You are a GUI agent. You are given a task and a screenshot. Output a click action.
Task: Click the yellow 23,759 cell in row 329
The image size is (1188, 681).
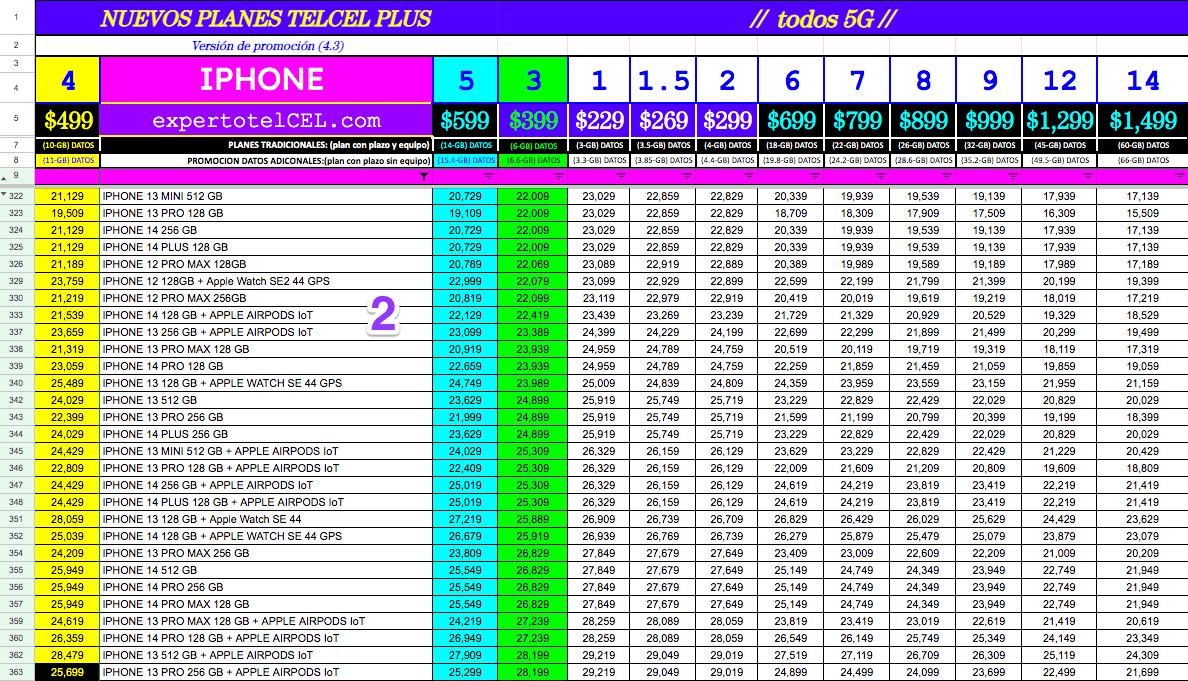point(67,281)
